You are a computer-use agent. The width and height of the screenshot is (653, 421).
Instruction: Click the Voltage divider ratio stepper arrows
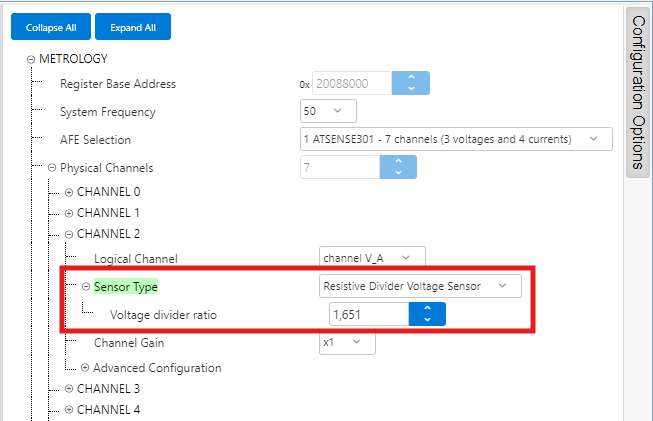pos(427,314)
